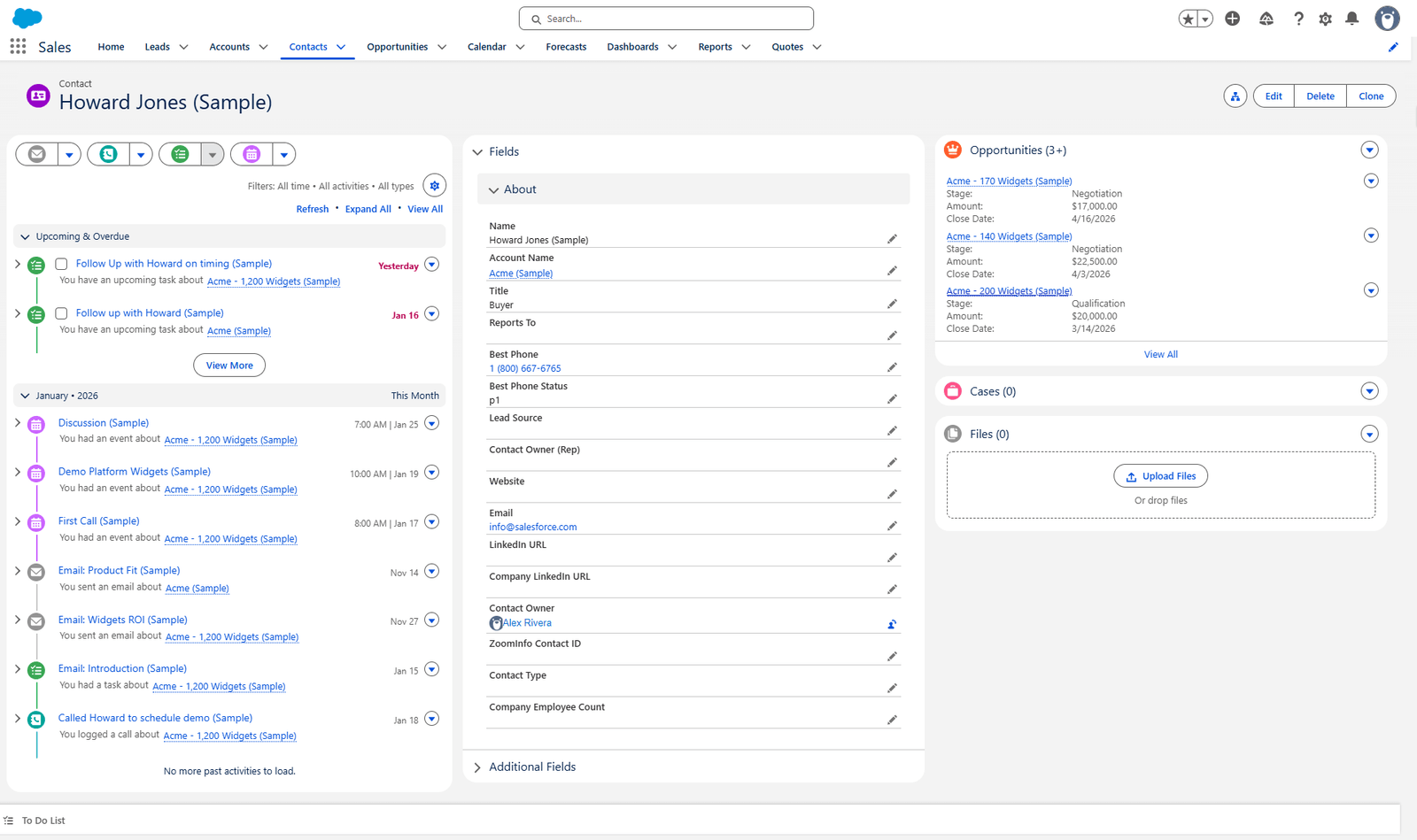Switch to the Opportunities tab

click(397, 47)
